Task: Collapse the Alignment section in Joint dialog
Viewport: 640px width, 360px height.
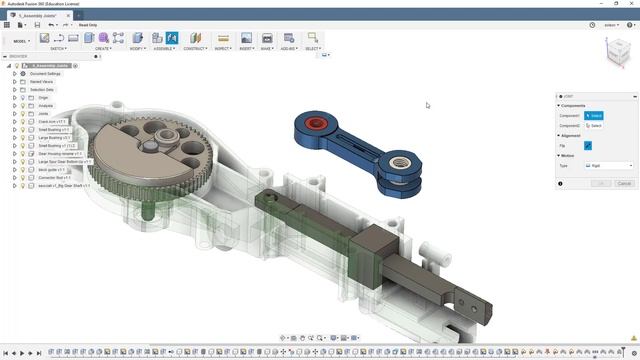Action: click(x=559, y=136)
